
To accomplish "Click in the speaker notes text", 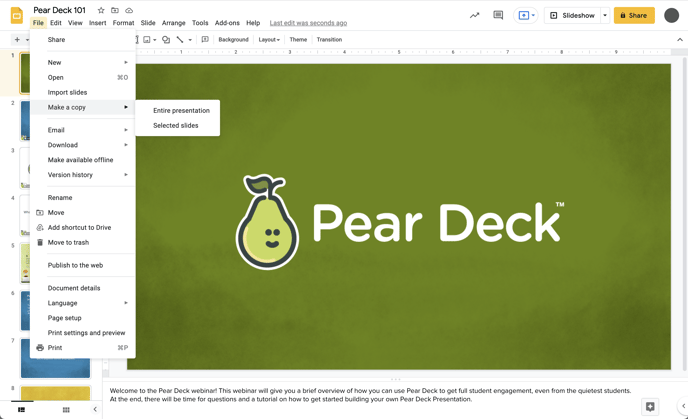I will point(370,395).
